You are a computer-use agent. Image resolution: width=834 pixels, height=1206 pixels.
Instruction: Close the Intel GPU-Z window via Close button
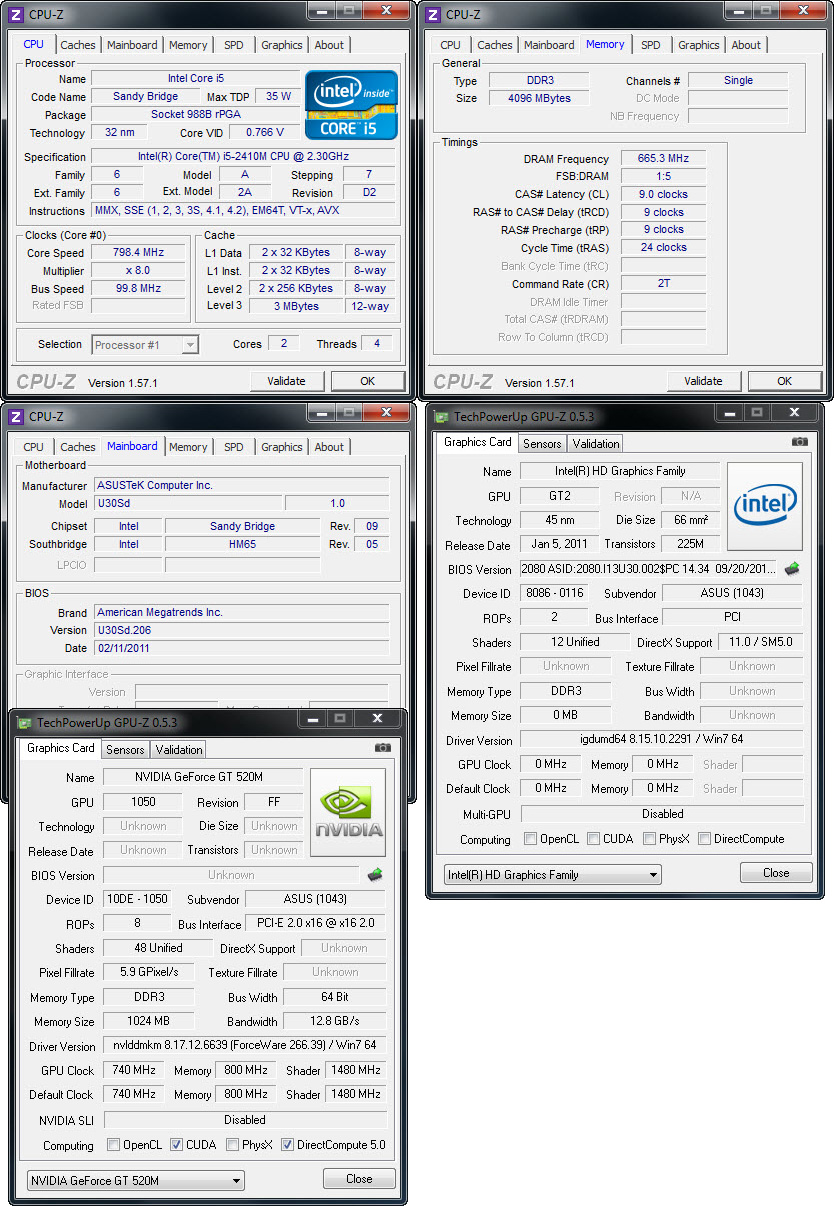776,873
